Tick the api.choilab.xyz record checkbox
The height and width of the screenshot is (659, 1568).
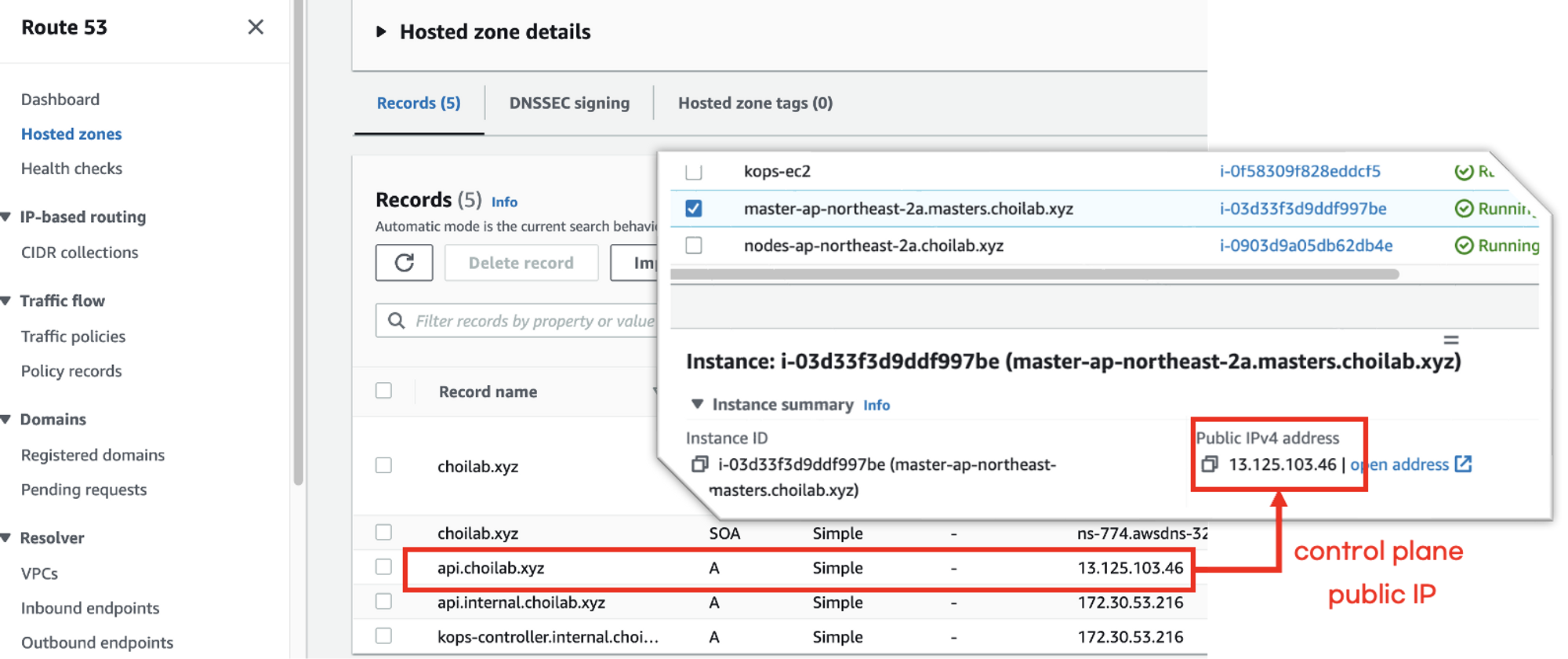coord(383,567)
